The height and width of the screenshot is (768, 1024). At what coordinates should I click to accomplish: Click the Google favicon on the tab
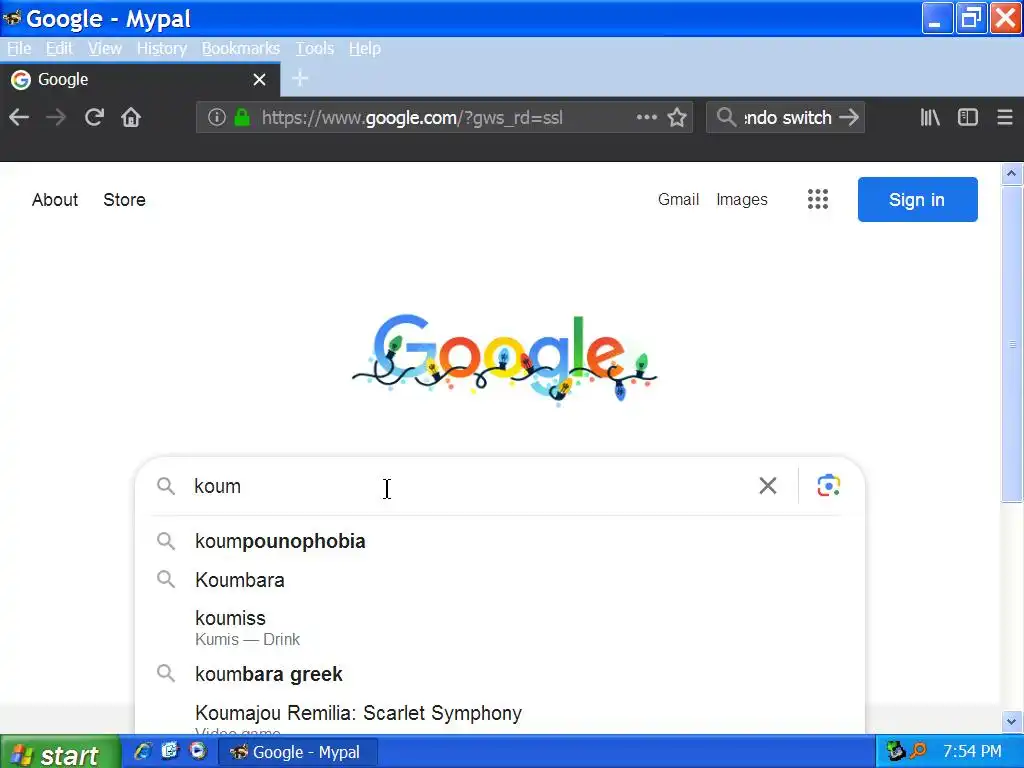pos(21,80)
